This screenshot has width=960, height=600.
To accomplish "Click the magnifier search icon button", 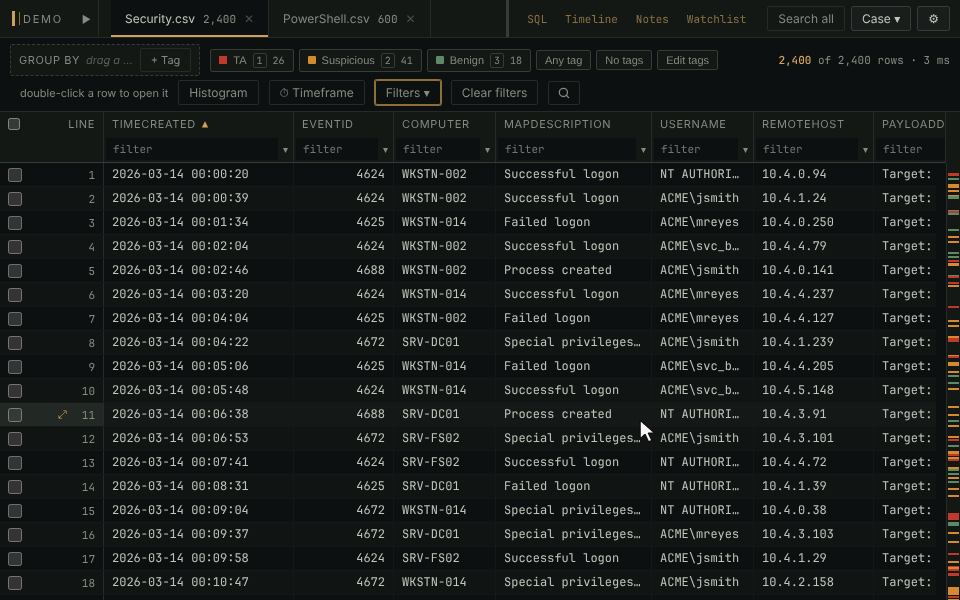I will coord(564,93).
